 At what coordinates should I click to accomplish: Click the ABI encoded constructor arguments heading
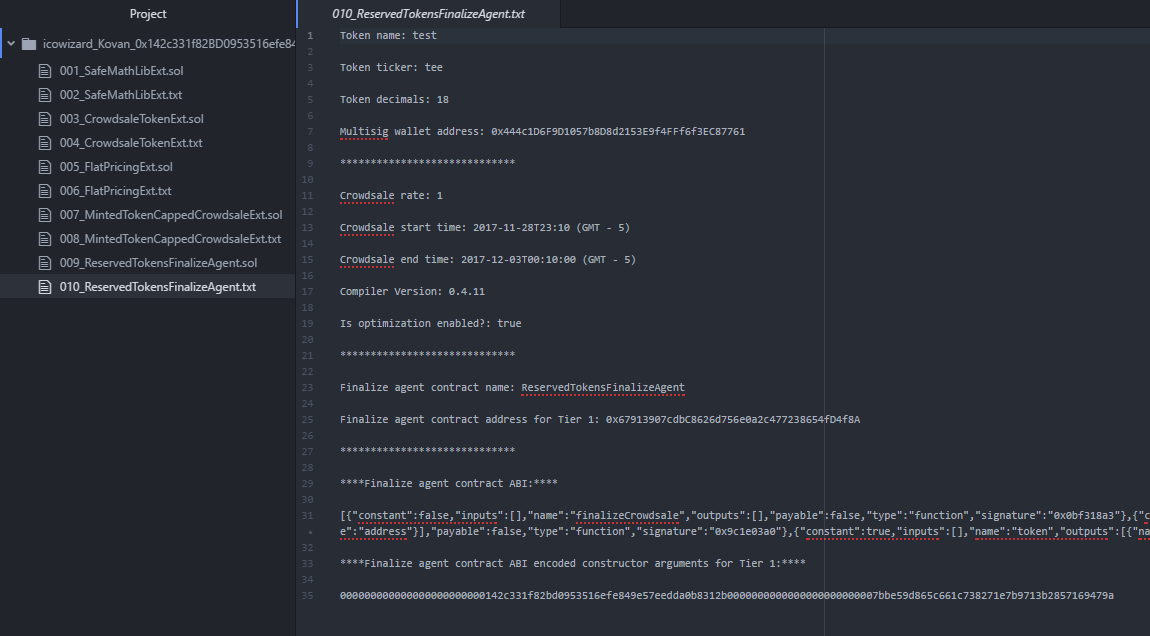coord(573,564)
